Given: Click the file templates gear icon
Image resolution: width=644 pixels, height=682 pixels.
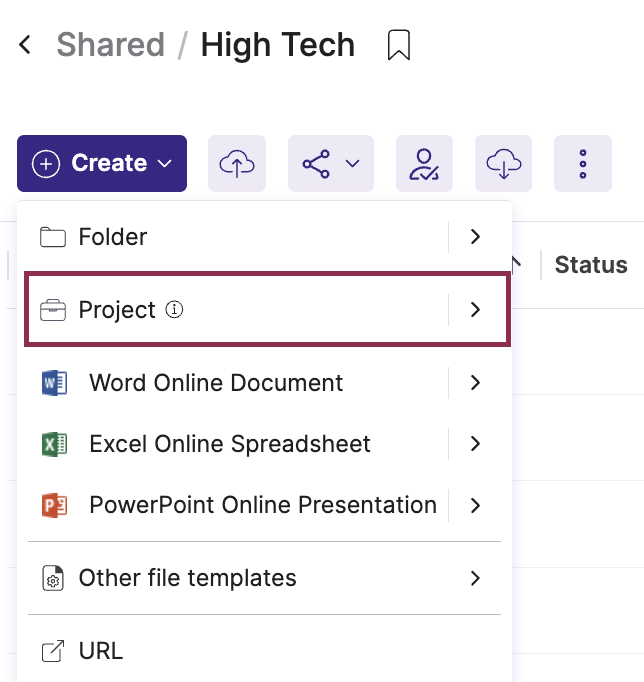Looking at the screenshot, I should point(53,578).
